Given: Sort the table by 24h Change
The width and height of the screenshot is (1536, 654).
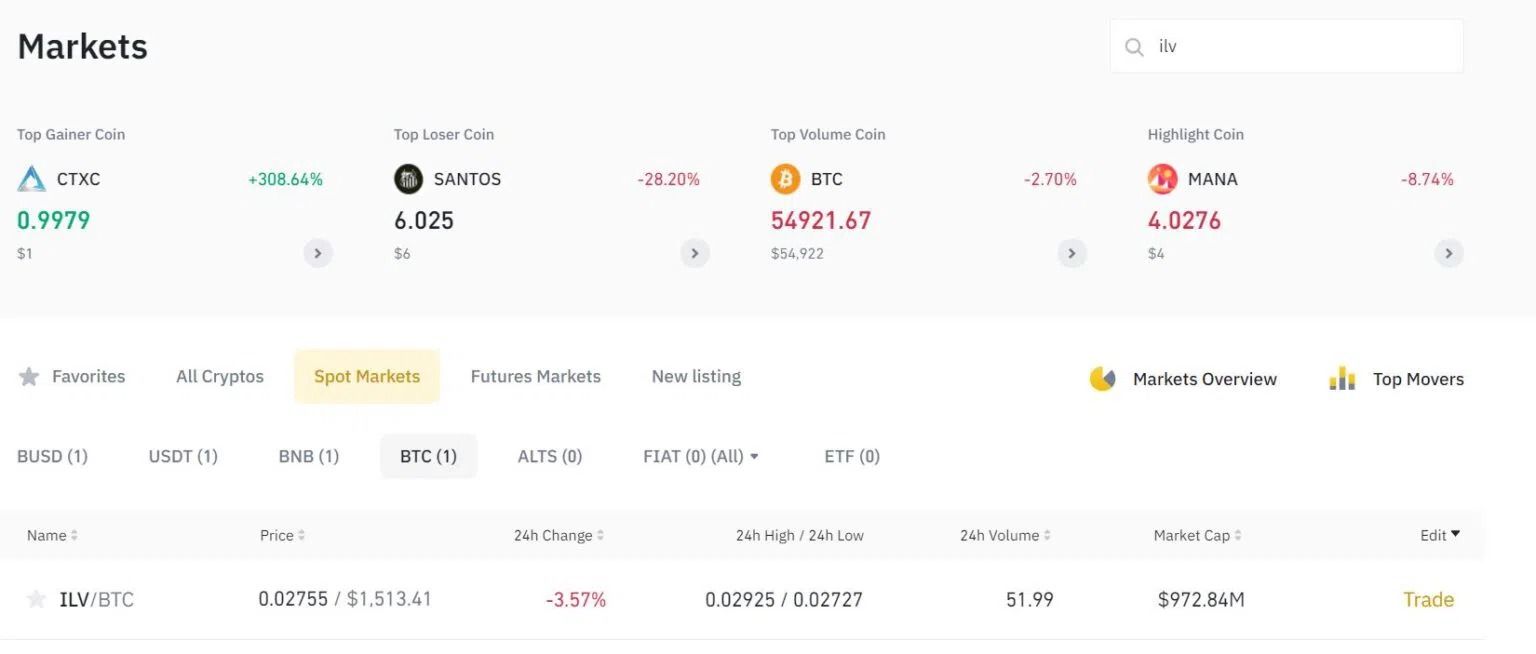Looking at the screenshot, I should click(x=600, y=536).
